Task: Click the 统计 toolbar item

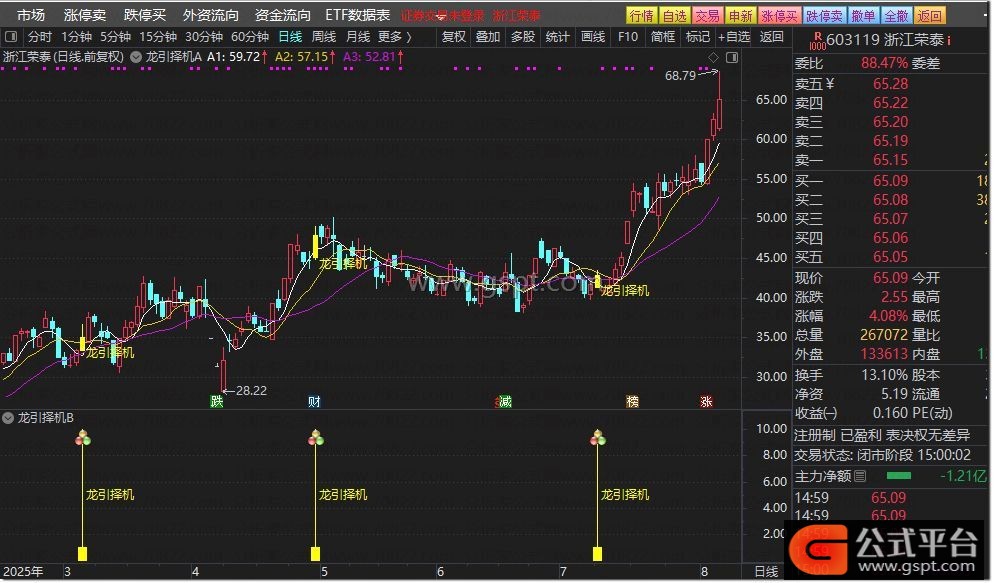Action: 558,37
